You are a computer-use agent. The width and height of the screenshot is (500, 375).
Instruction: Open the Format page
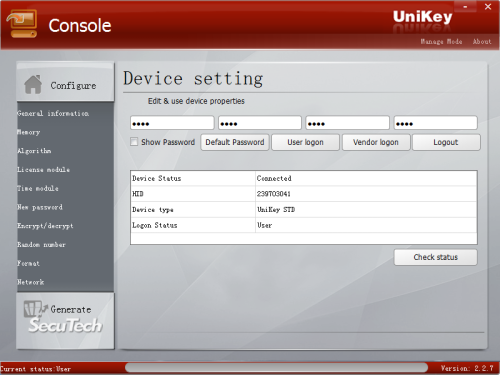pyautogui.click(x=28, y=263)
